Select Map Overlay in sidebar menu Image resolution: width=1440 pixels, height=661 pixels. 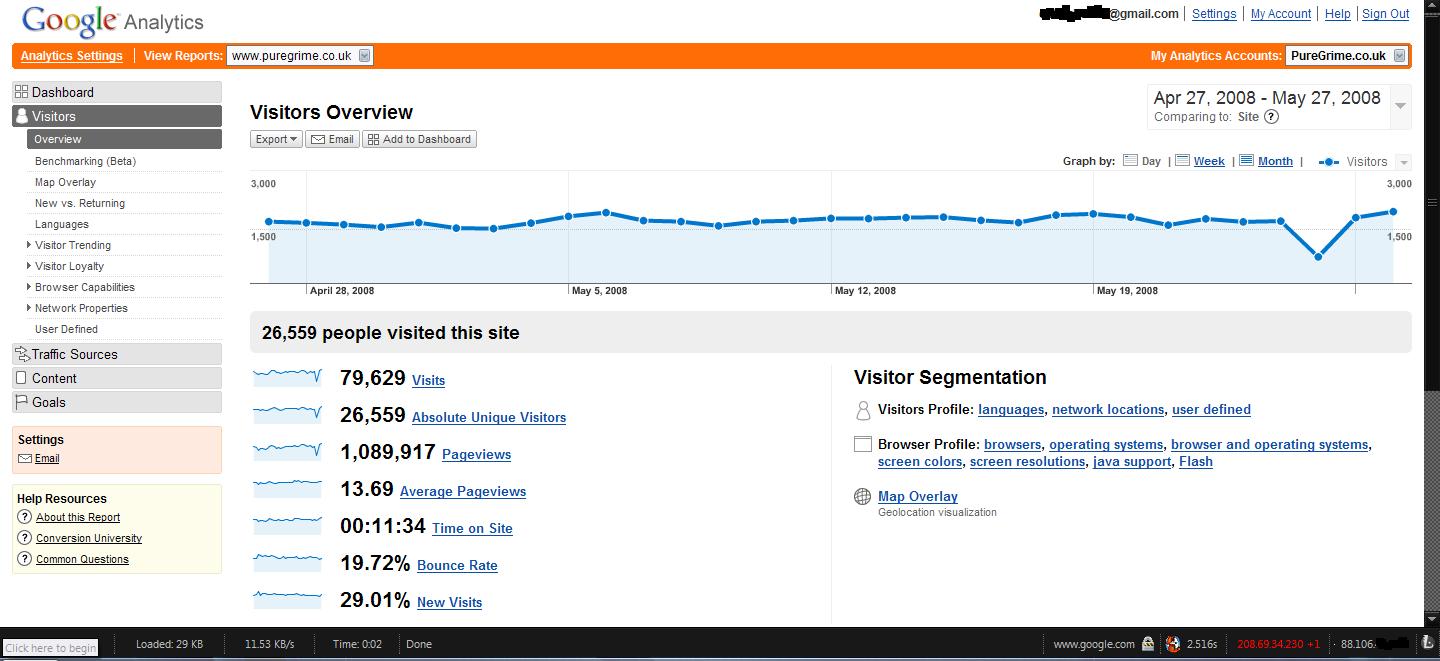point(65,182)
